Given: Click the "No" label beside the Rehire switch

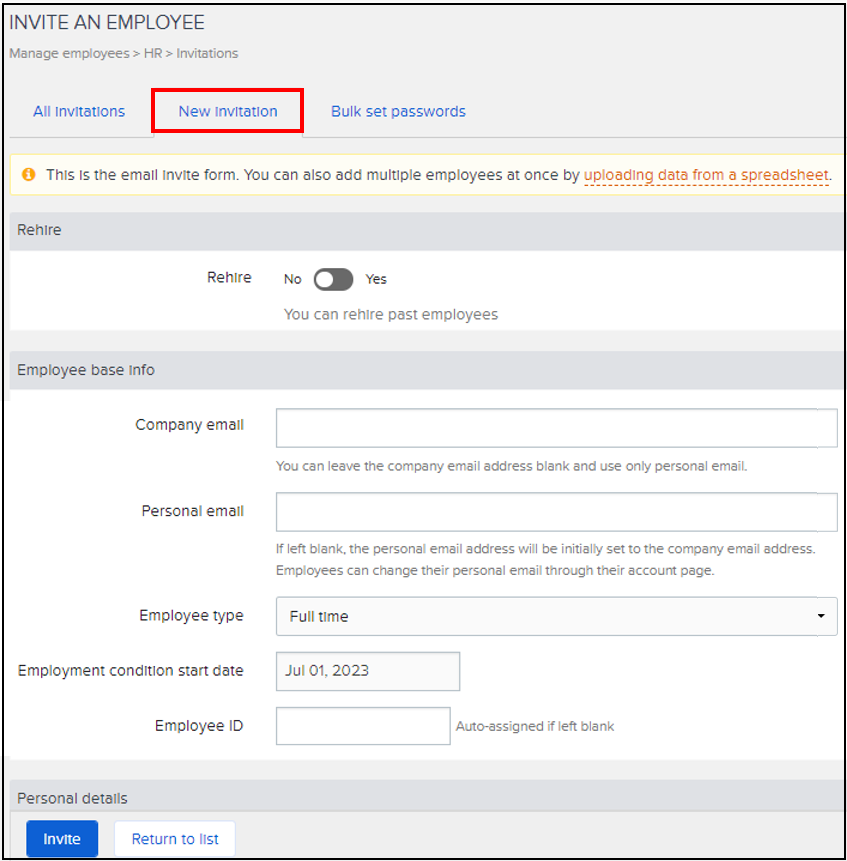Looking at the screenshot, I should tap(292, 279).
